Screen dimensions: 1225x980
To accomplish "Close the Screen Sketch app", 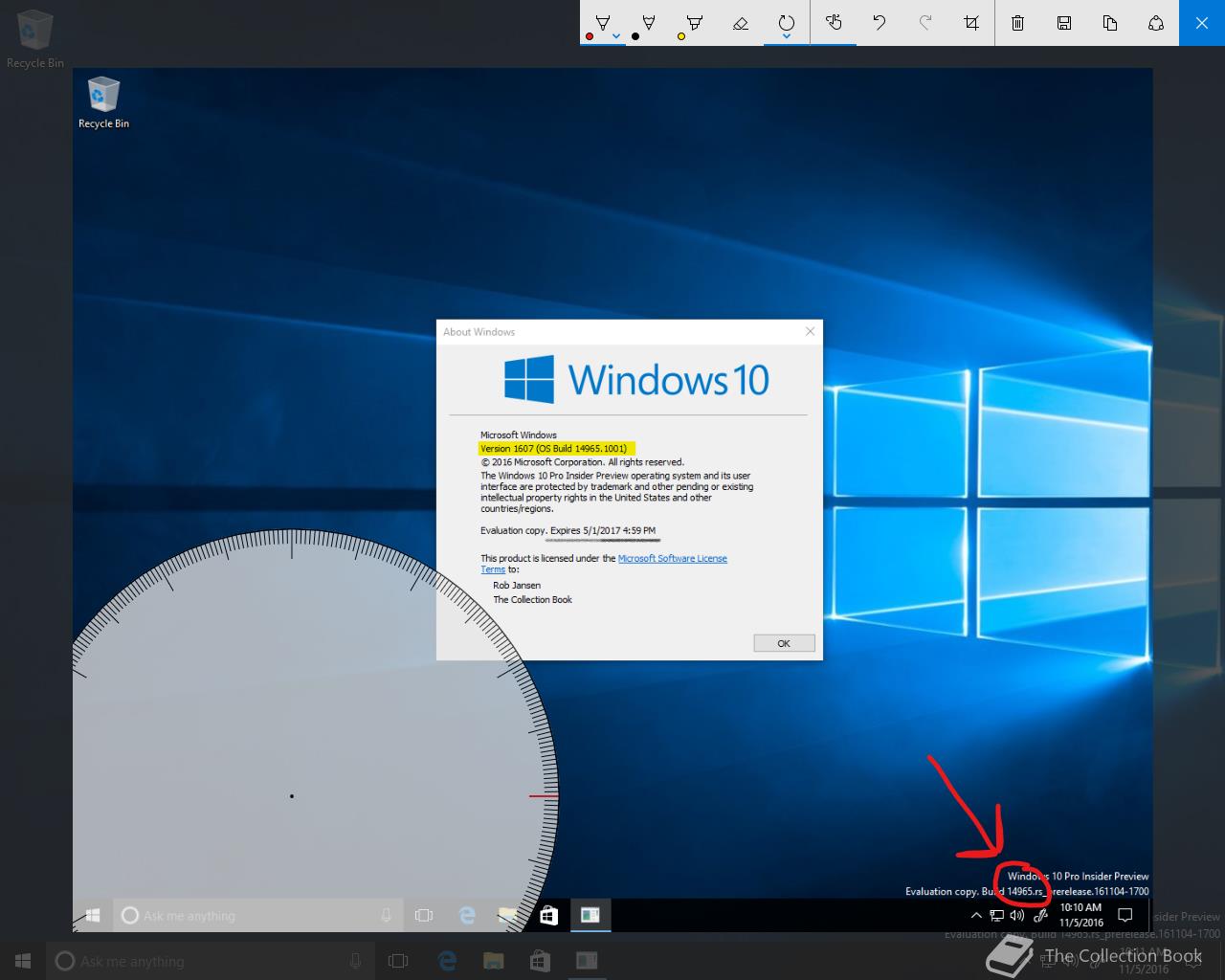I will tap(1202, 22).
